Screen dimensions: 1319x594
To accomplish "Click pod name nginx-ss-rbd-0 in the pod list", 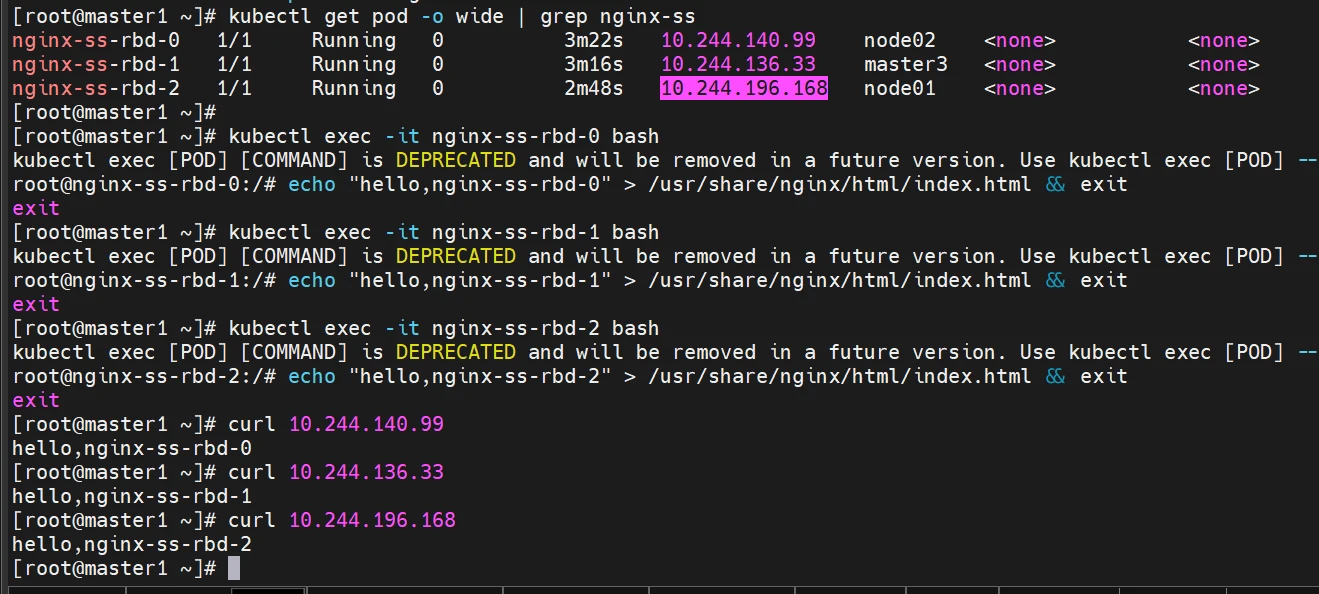I will (96, 40).
